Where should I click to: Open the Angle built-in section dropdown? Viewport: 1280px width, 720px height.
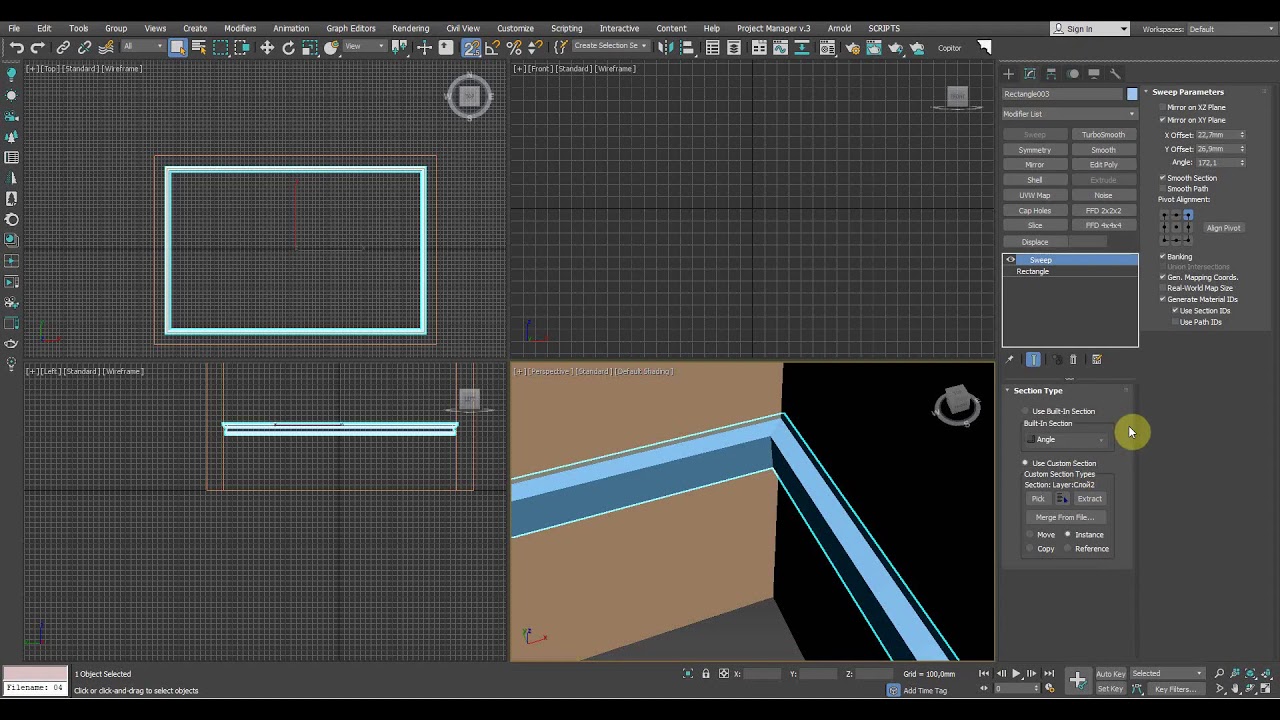pos(1066,440)
